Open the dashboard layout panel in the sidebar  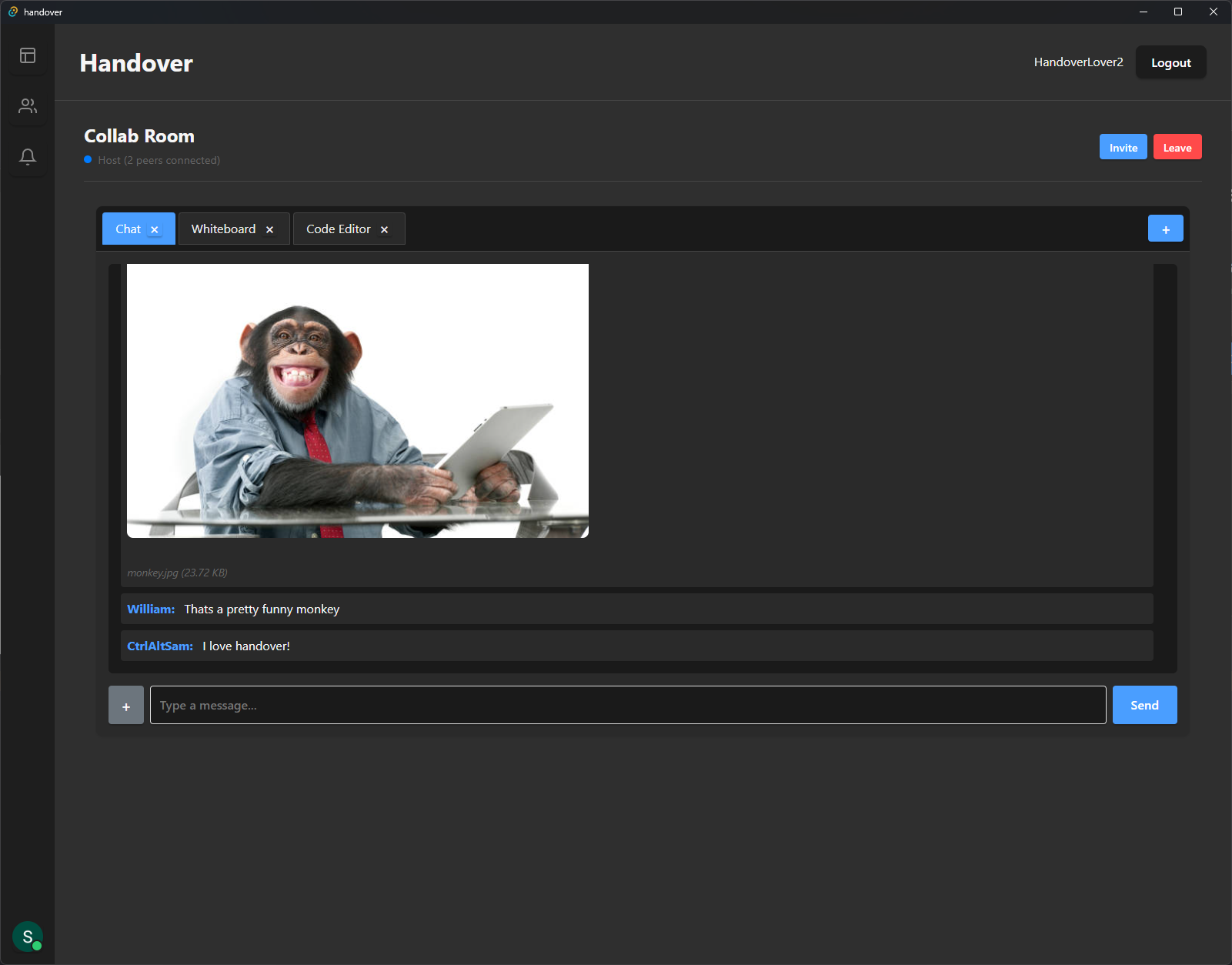tap(28, 55)
